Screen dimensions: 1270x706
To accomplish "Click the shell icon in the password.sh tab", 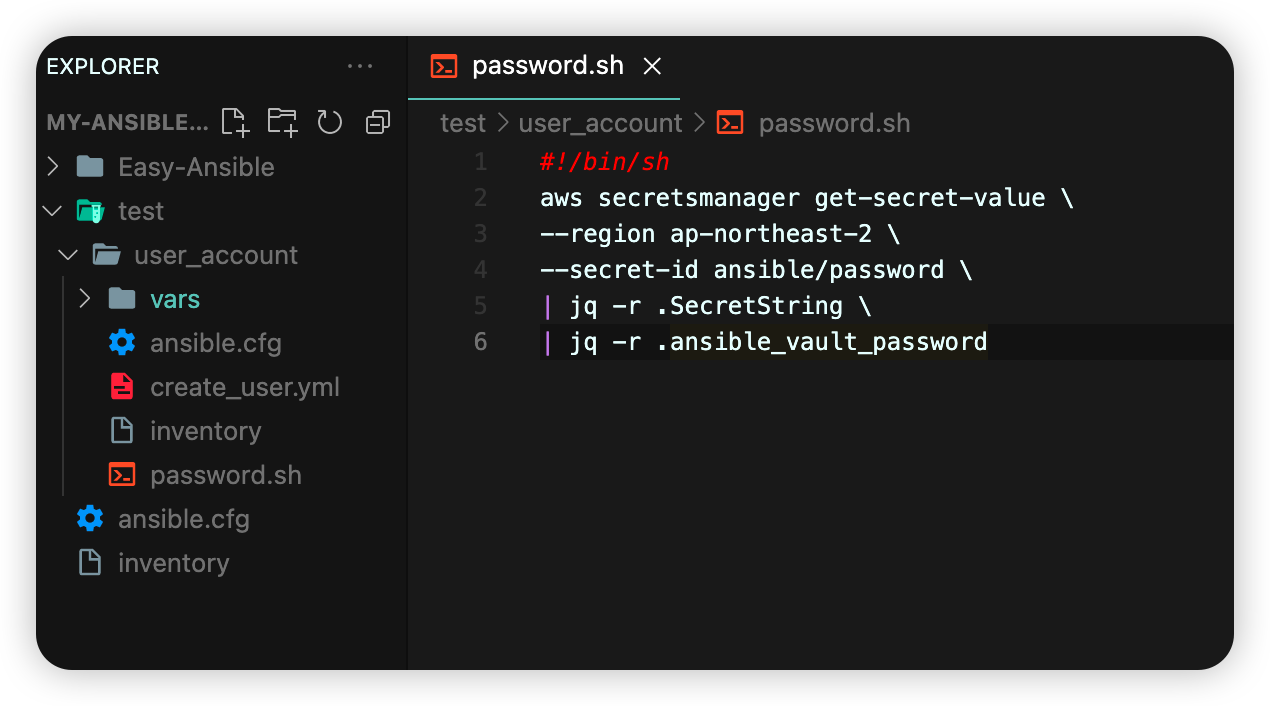I will tap(444, 66).
